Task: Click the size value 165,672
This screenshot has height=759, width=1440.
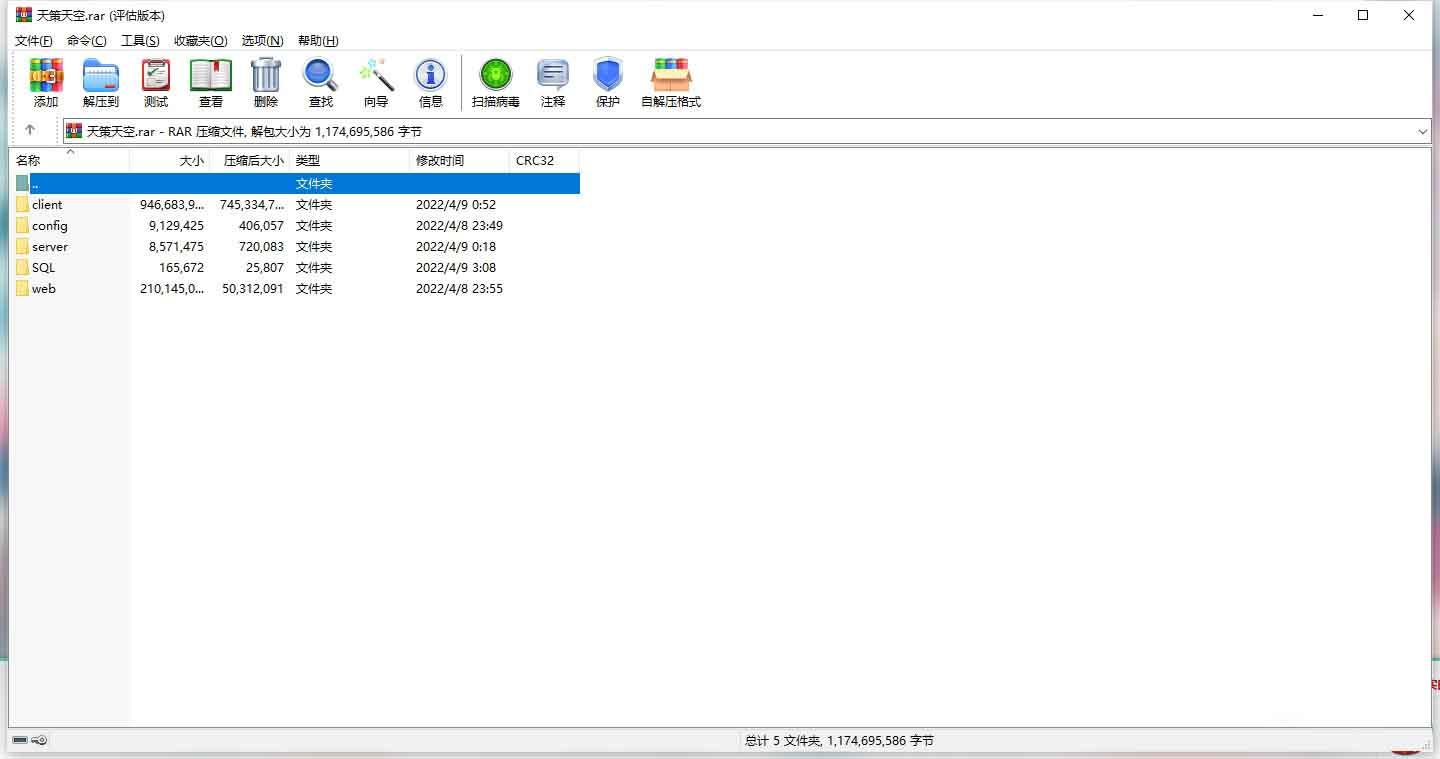Action: click(x=181, y=267)
